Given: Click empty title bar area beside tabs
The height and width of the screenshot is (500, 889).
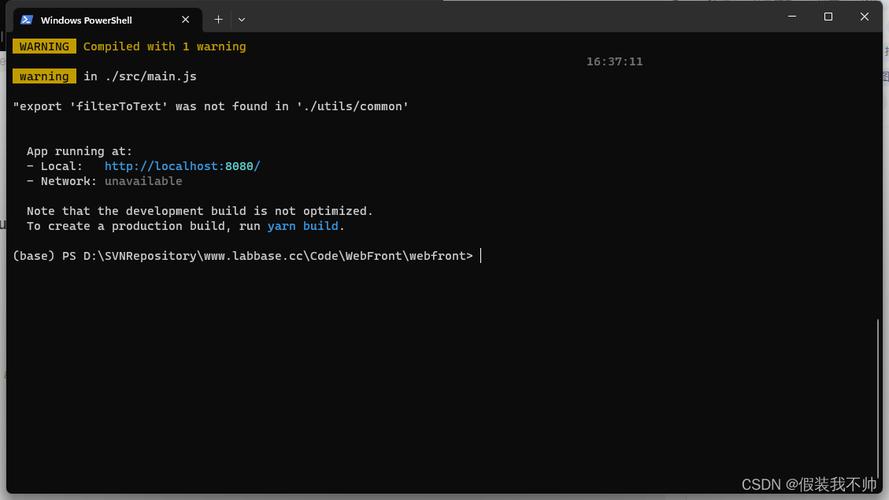Looking at the screenshot, I should coord(500,18).
